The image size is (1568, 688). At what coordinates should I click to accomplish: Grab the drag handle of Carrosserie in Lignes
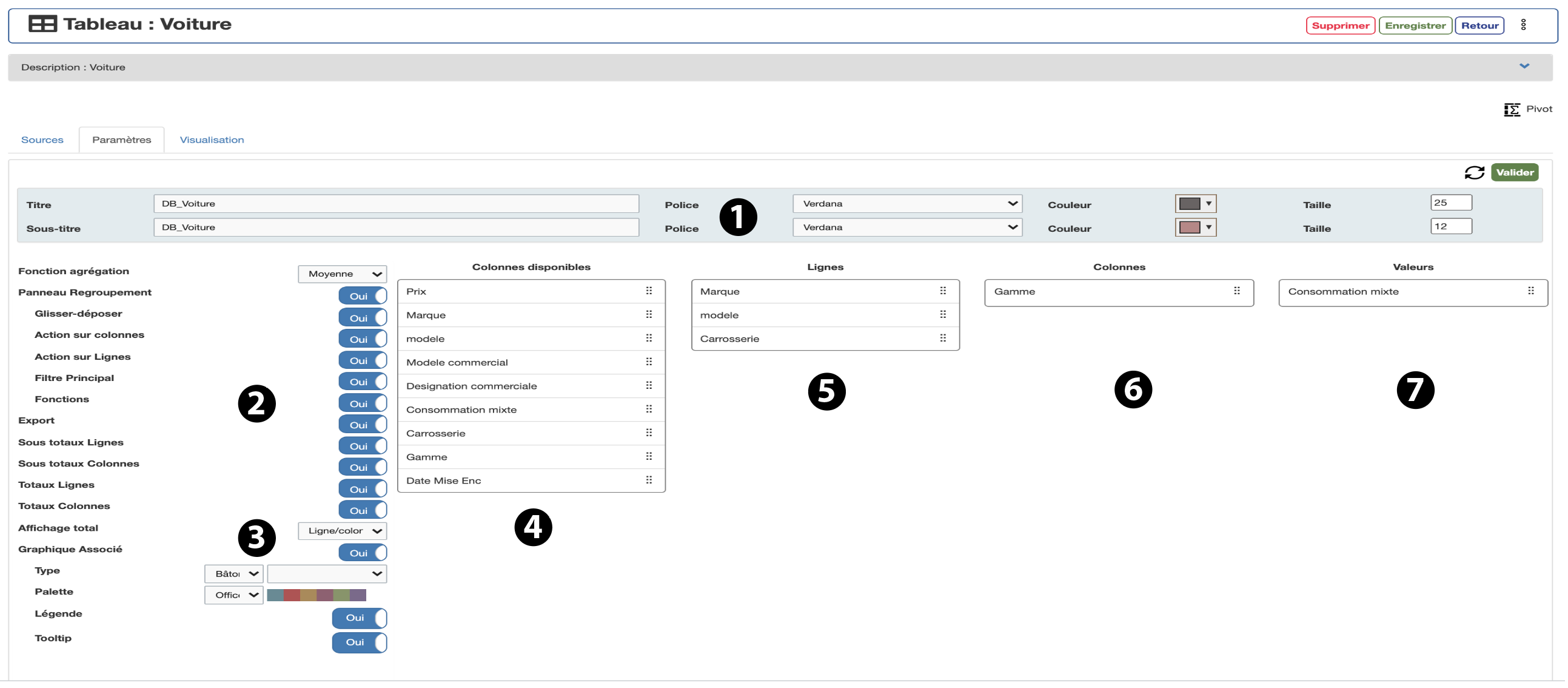coord(945,339)
